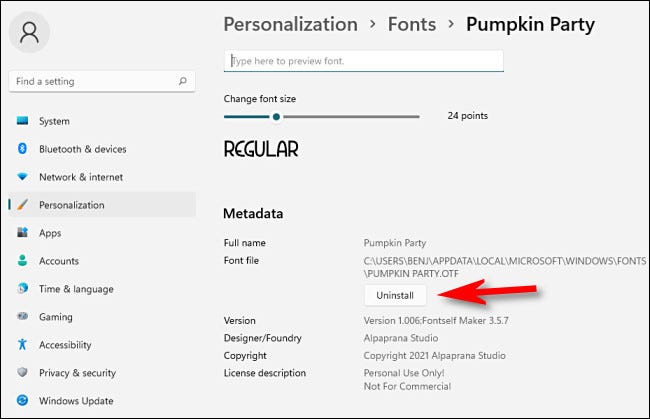Click the Accessibility figure icon
Viewport: 650px width, 419px height.
click(22, 344)
